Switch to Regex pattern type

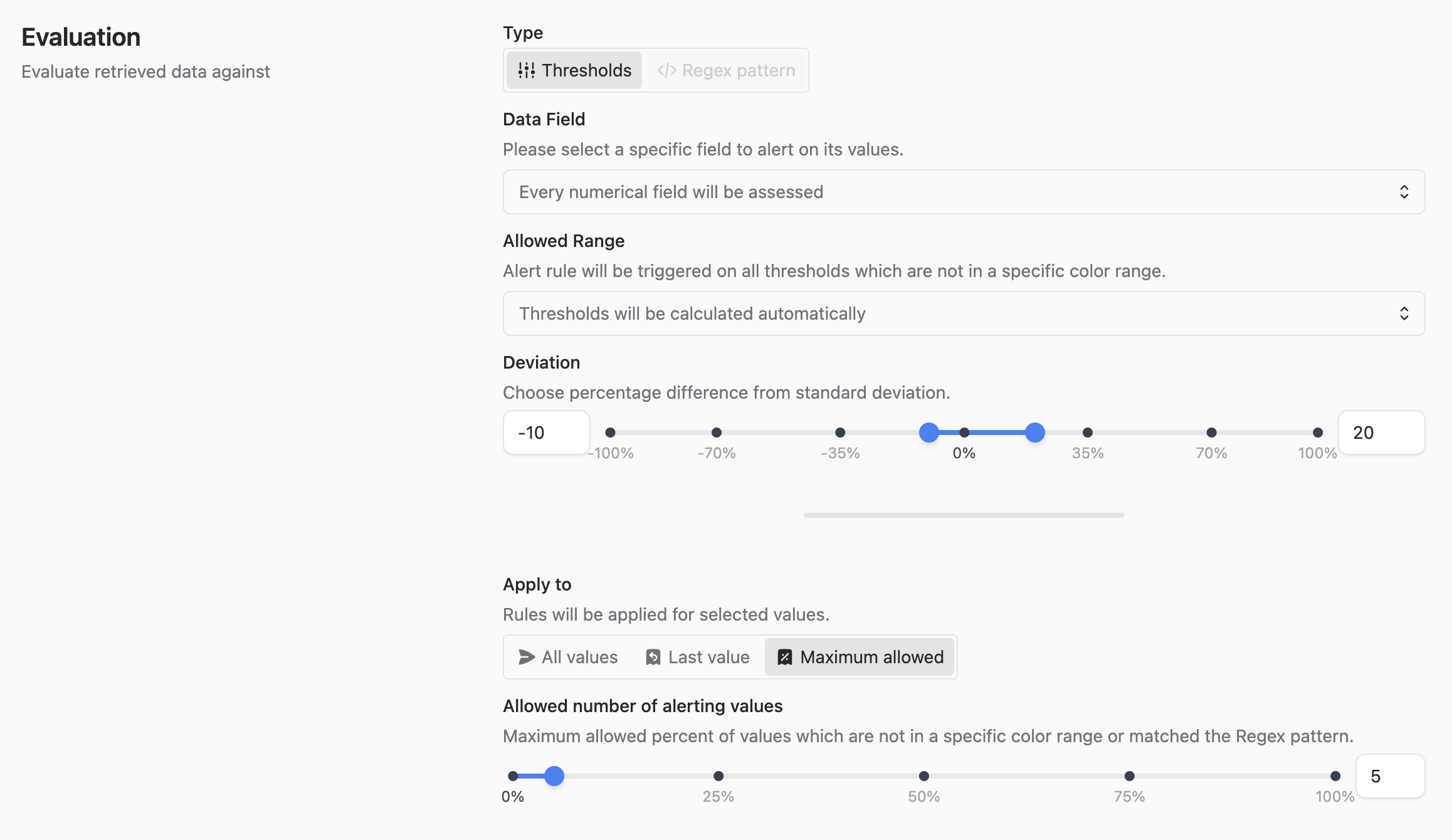click(x=726, y=70)
